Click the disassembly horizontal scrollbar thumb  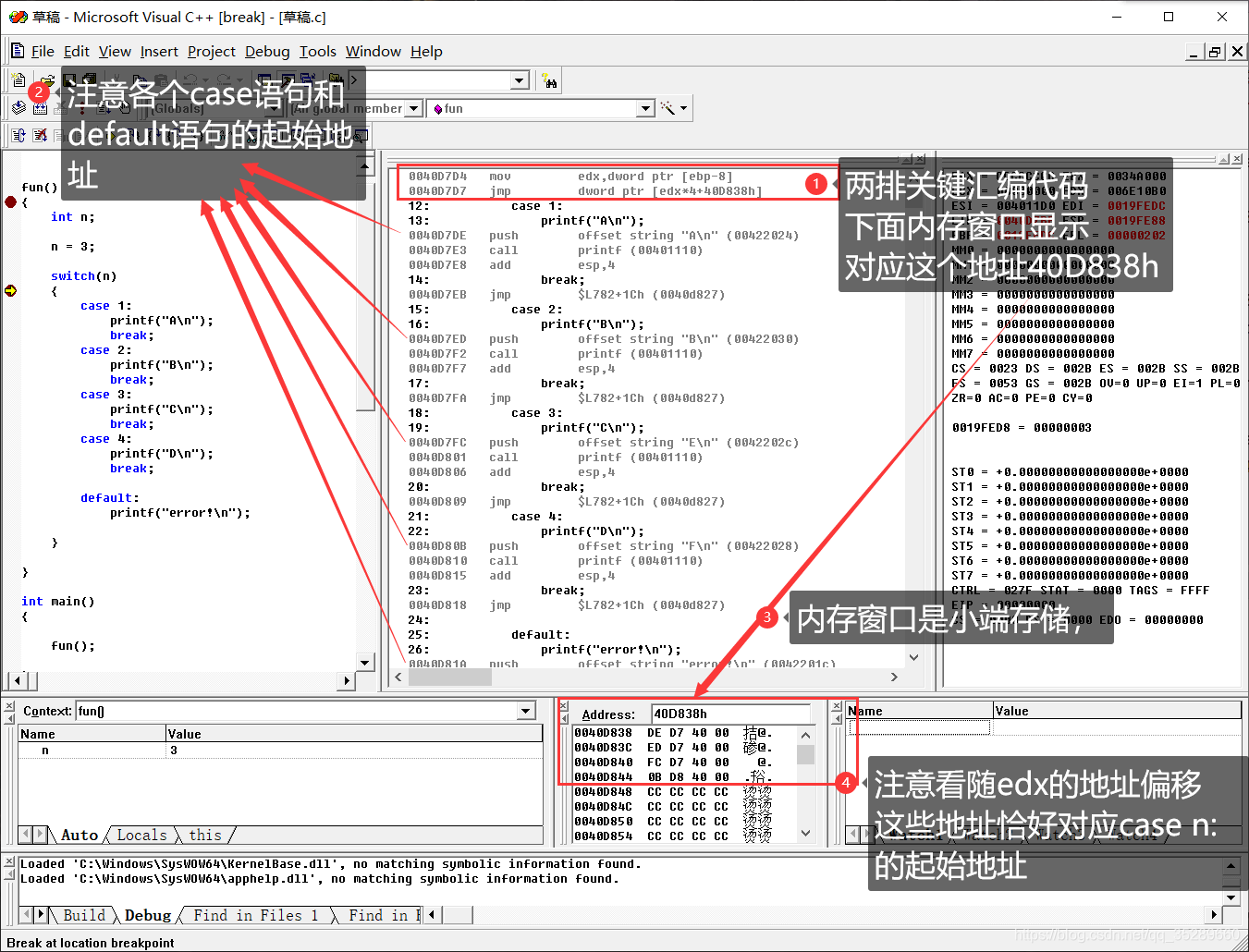(450, 677)
